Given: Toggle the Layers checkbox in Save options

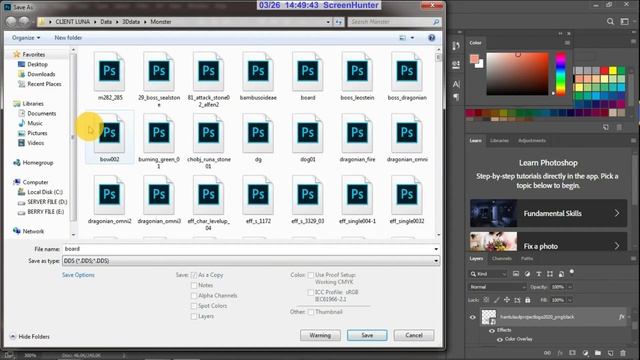Looking at the screenshot, I should click(x=194, y=316).
